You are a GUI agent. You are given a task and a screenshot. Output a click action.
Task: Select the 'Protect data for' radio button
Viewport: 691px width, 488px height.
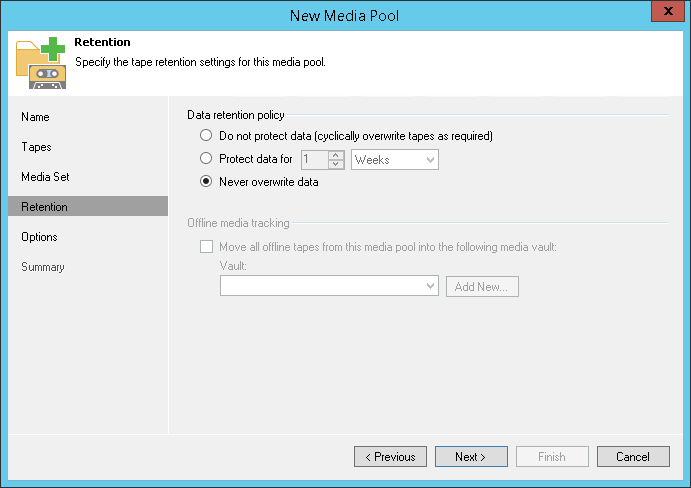[x=206, y=158]
